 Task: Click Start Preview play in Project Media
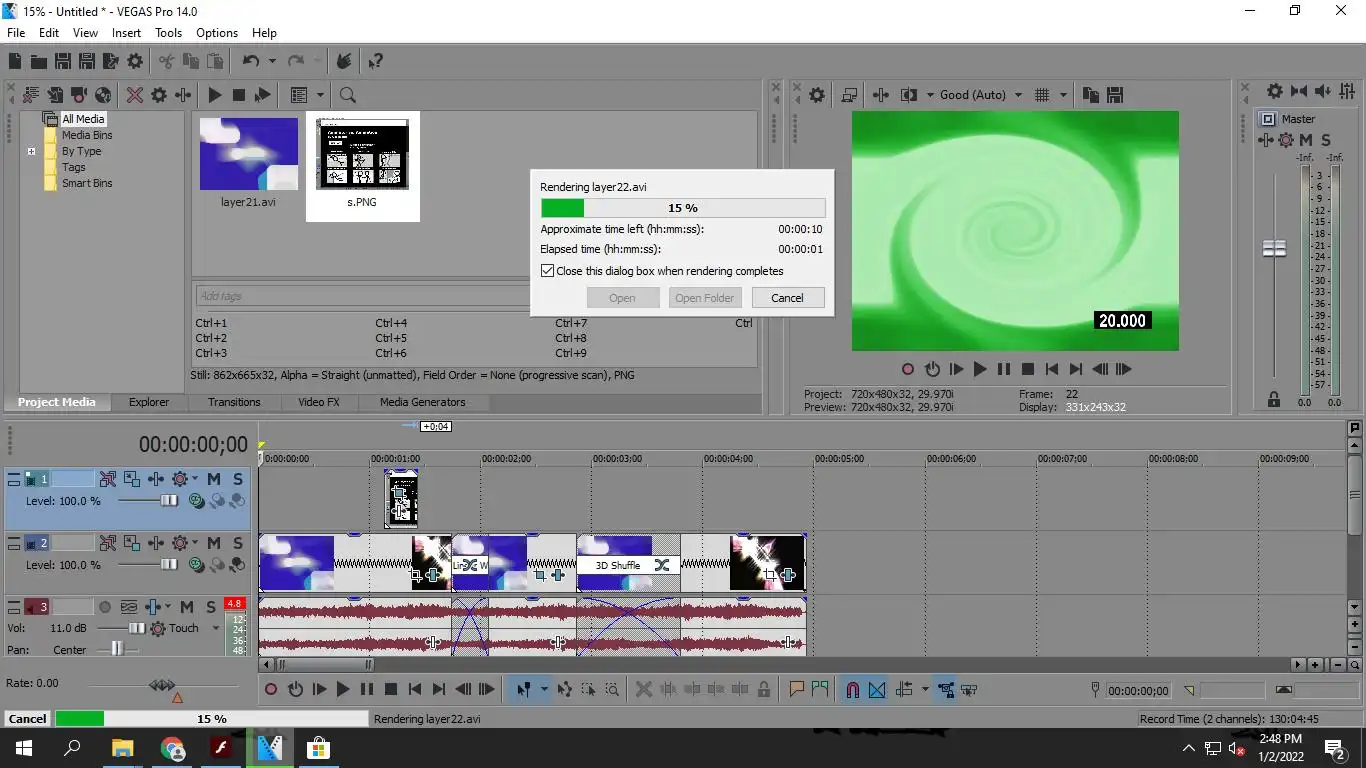coord(214,95)
